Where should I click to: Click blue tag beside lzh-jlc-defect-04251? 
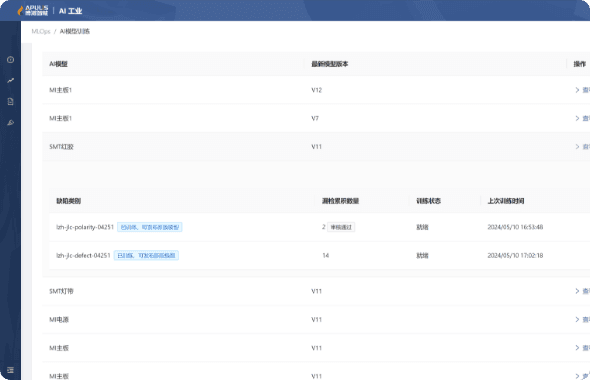pos(146,255)
